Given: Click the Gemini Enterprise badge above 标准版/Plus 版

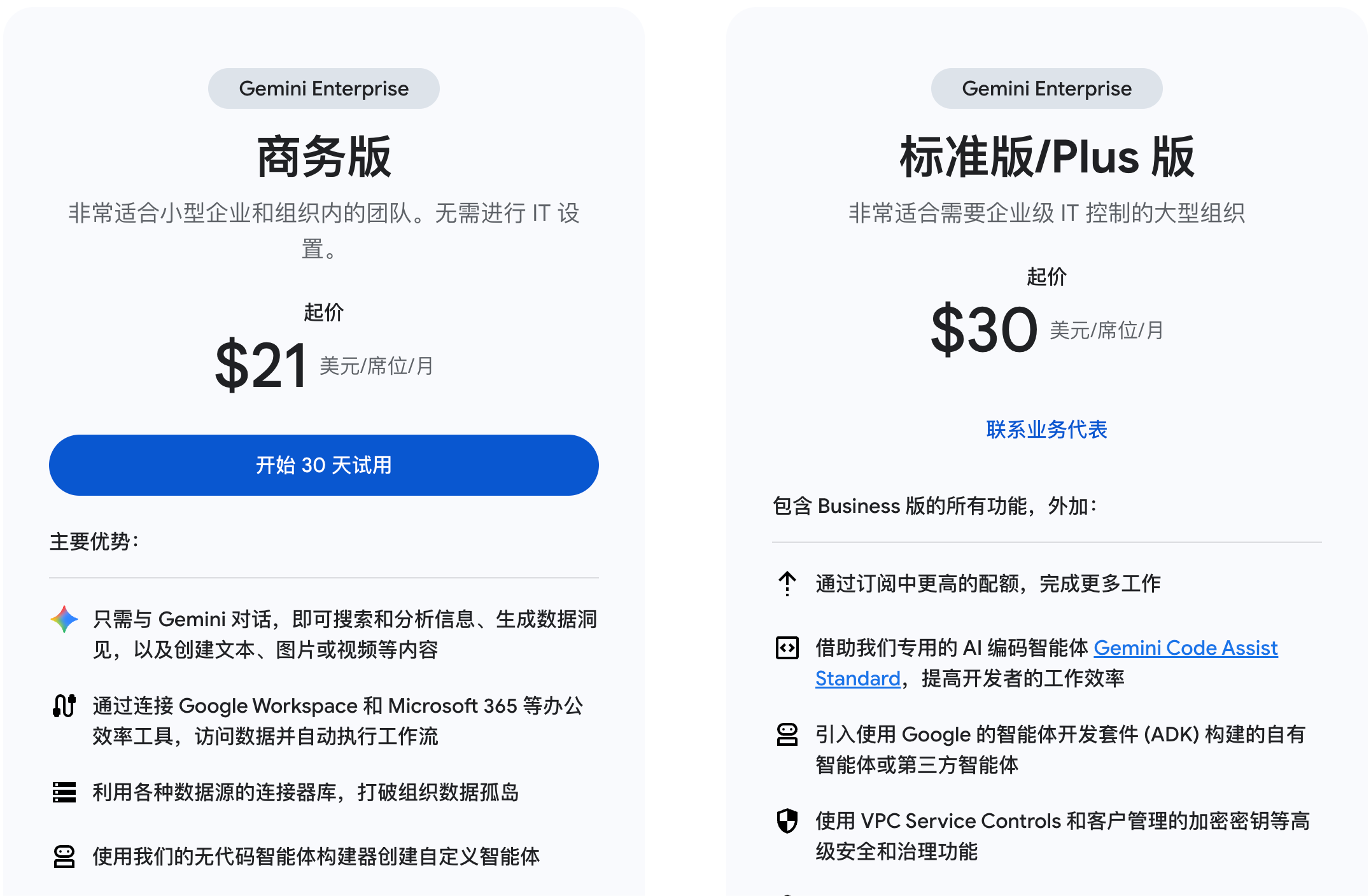Looking at the screenshot, I should [x=1046, y=88].
